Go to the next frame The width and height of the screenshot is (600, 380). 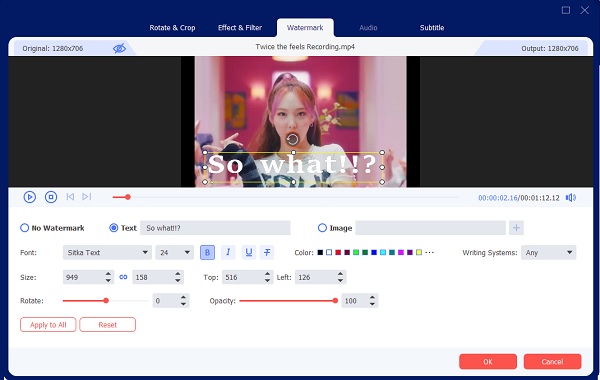click(x=87, y=197)
